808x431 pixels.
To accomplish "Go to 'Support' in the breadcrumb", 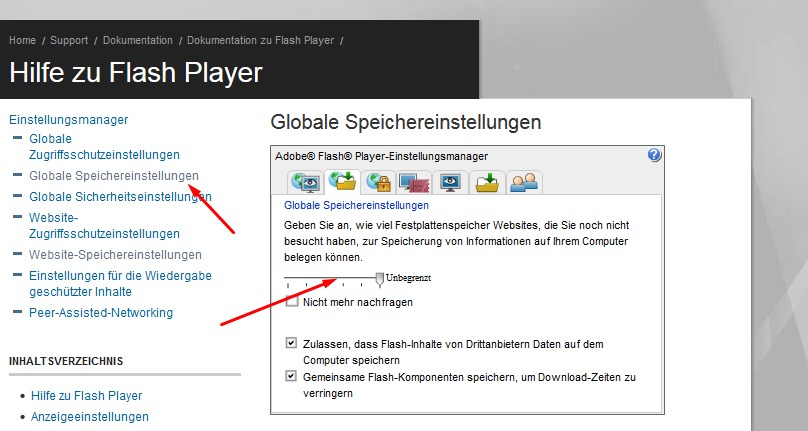I will [x=69, y=41].
